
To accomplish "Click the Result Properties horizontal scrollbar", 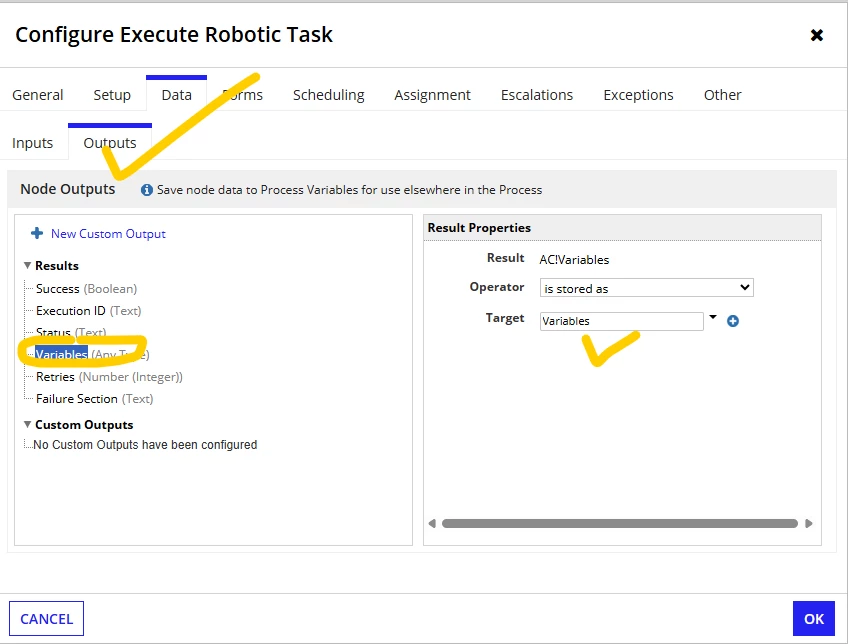I will (x=620, y=523).
